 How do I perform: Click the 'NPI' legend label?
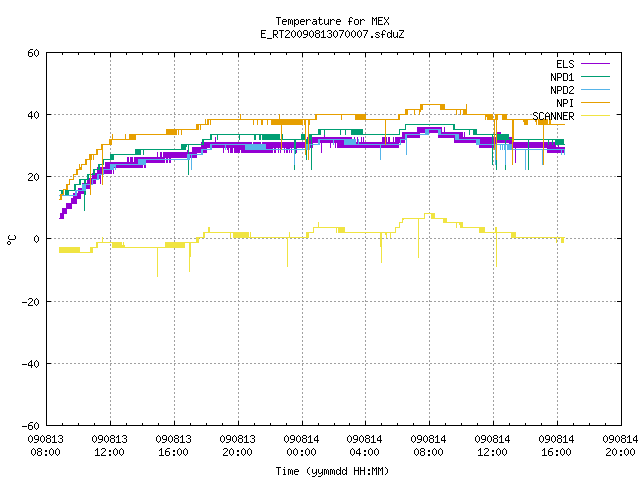click(565, 103)
